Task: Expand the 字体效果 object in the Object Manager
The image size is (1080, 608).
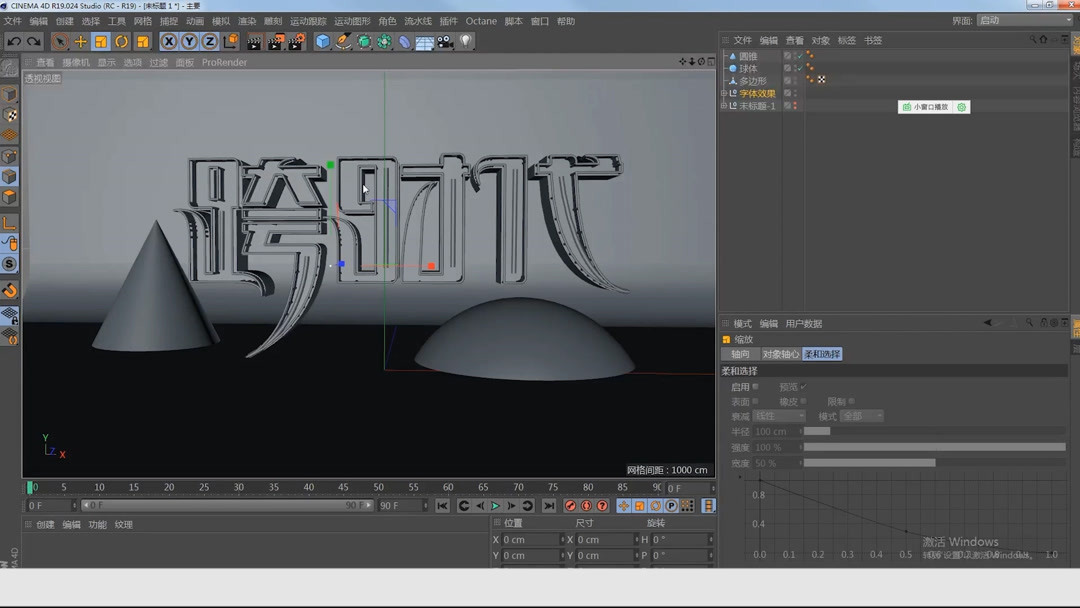Action: pyautogui.click(x=723, y=92)
